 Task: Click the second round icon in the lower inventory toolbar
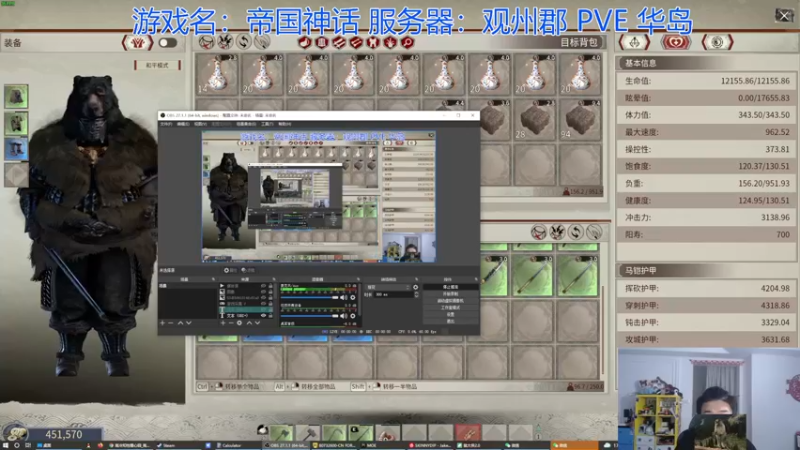click(x=557, y=232)
